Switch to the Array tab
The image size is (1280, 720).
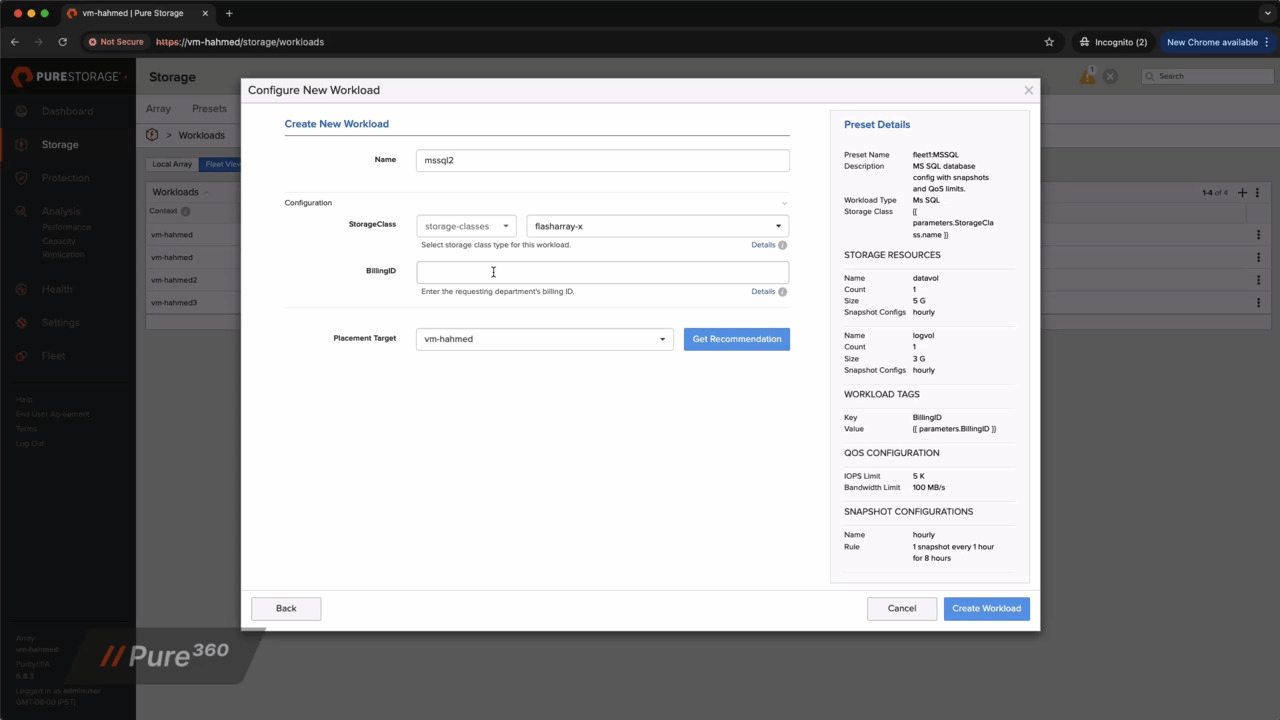[x=158, y=108]
